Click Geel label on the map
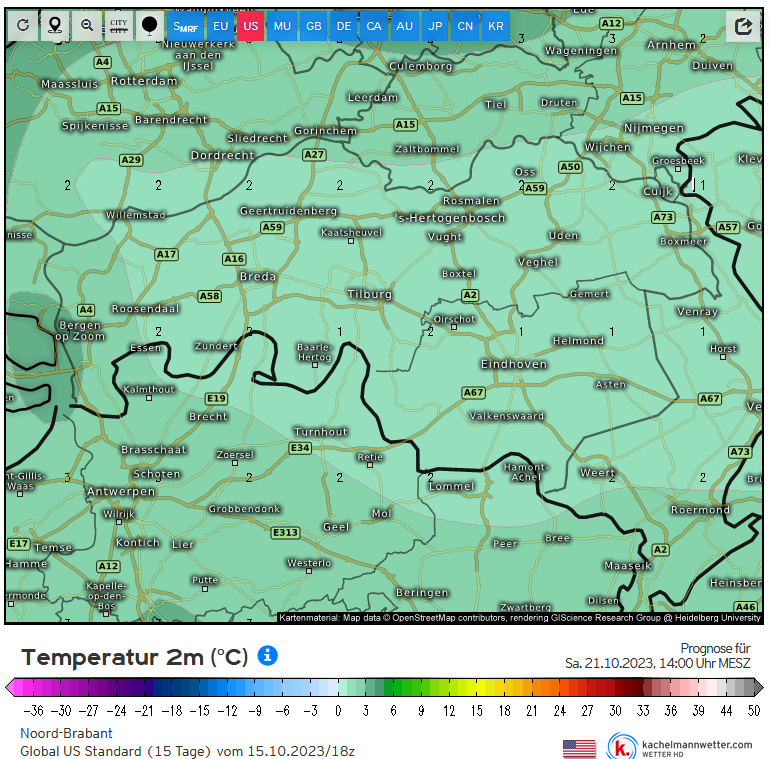 pos(336,527)
